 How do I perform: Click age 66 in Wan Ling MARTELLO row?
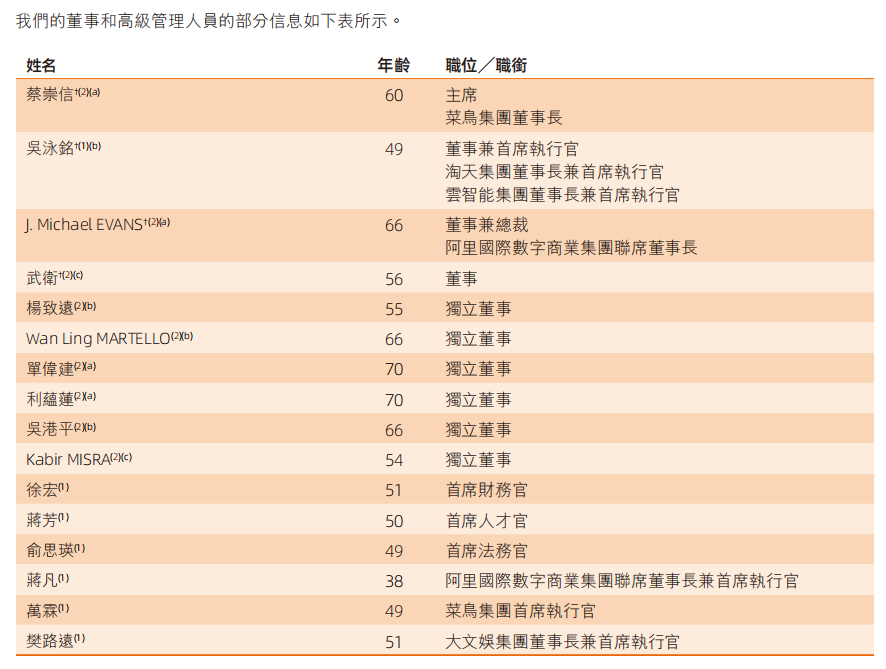394,339
